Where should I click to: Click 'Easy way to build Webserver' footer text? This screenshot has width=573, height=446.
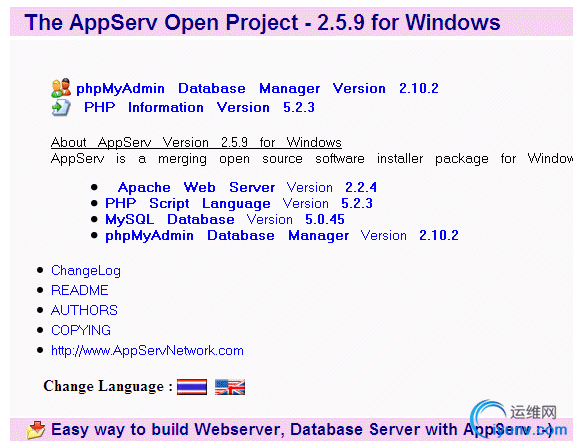[x=168, y=430]
